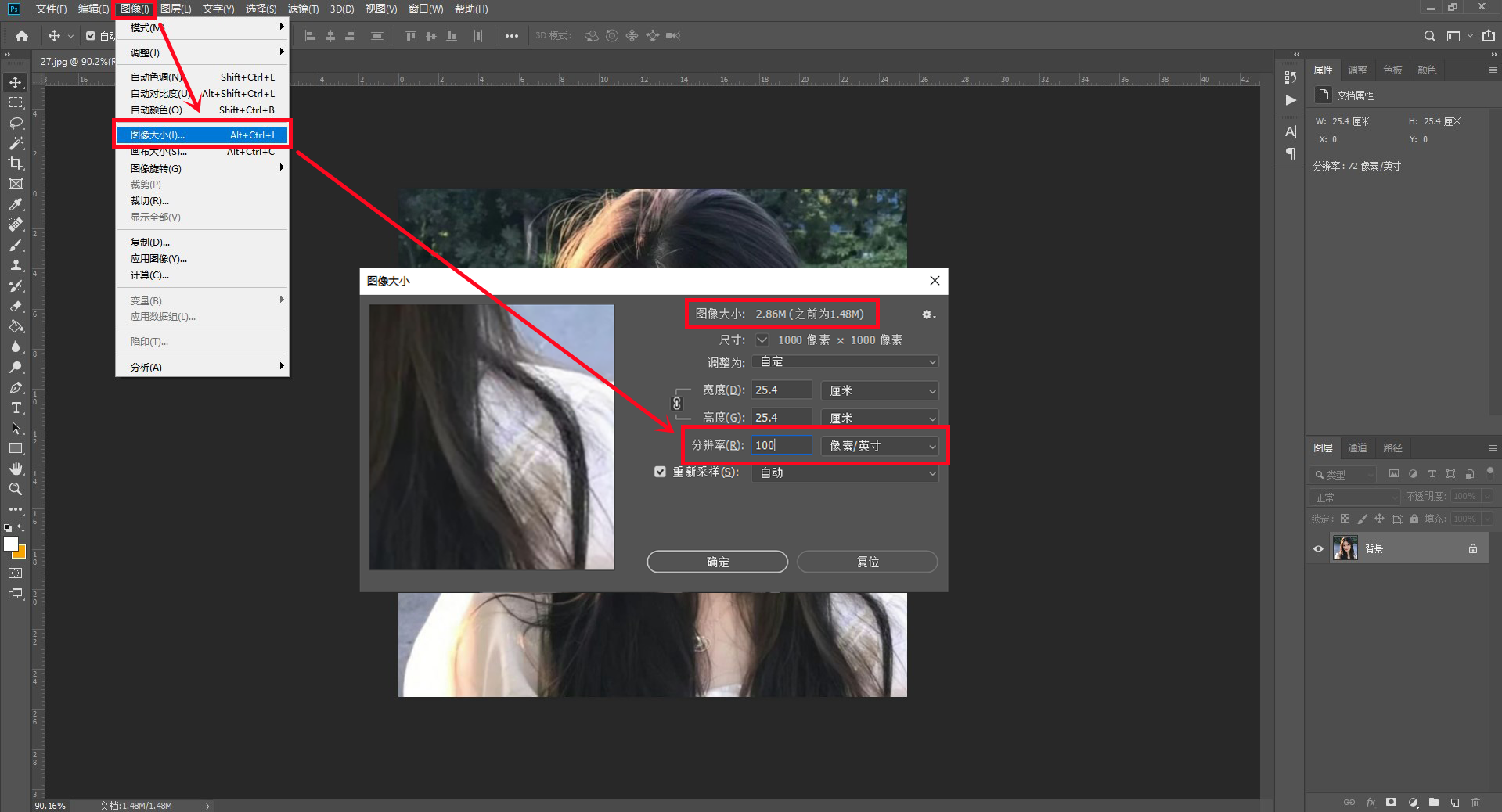The image size is (1502, 812).
Task: Select the Brush tool
Action: coord(16,245)
